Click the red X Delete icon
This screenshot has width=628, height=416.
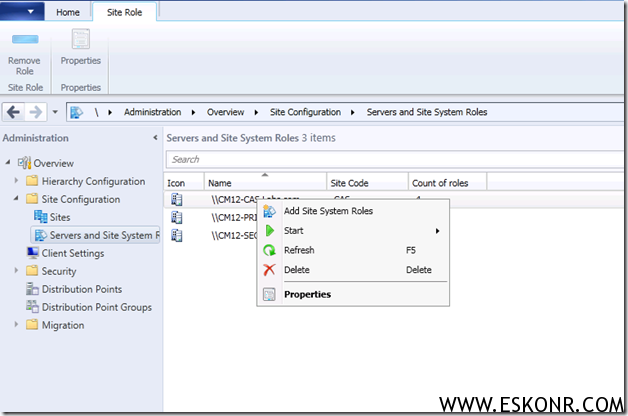[269, 270]
